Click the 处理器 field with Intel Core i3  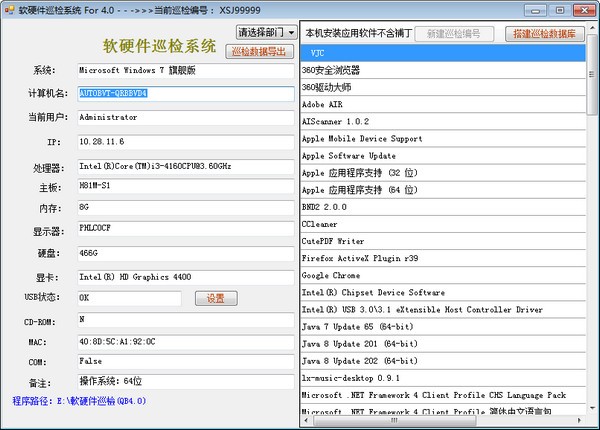pos(186,167)
